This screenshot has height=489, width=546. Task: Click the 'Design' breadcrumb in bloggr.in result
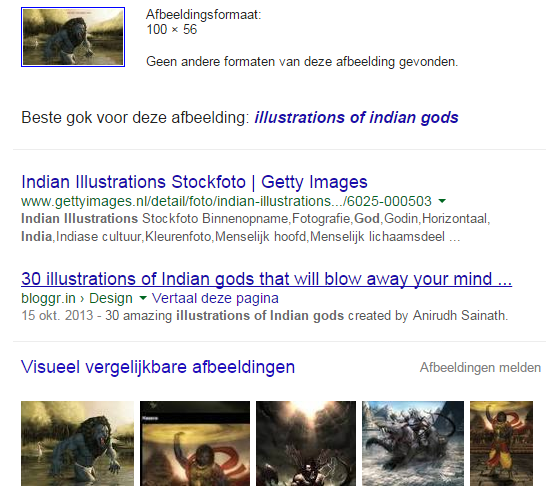point(111,298)
